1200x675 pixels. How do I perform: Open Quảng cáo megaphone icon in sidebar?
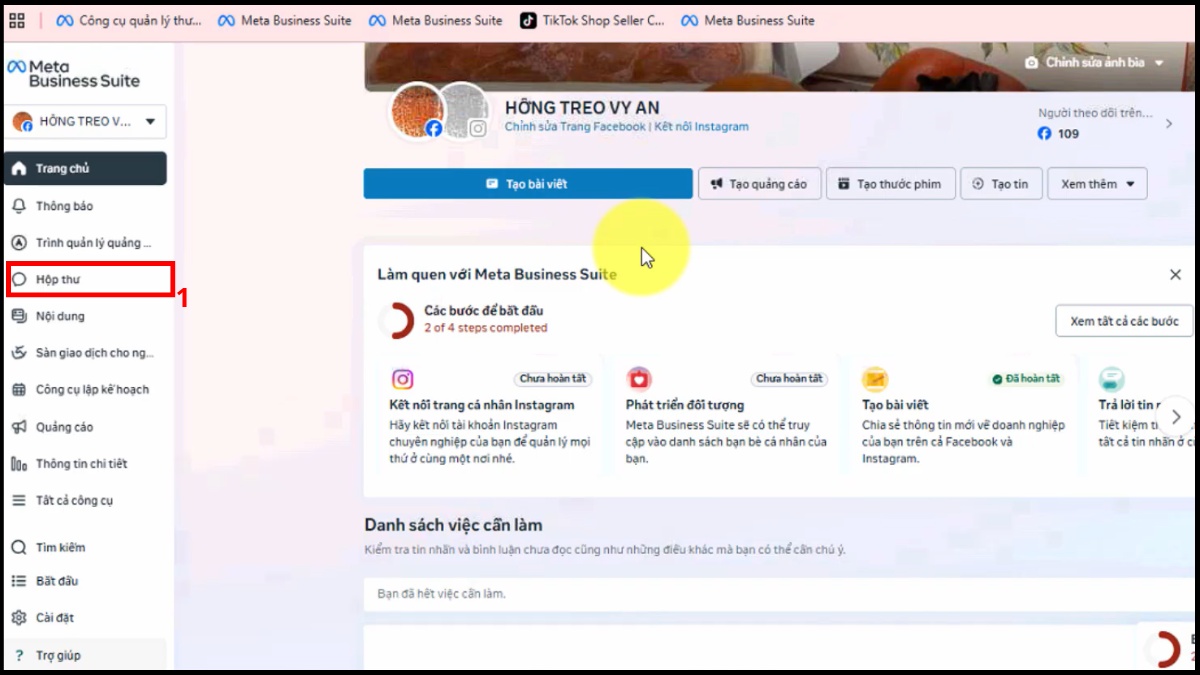(x=18, y=427)
